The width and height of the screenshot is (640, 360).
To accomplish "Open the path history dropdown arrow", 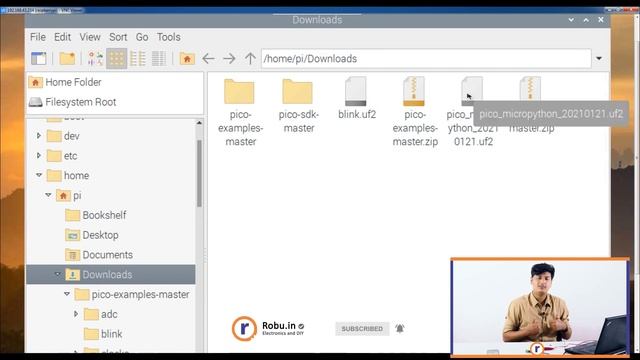I will (x=599, y=58).
